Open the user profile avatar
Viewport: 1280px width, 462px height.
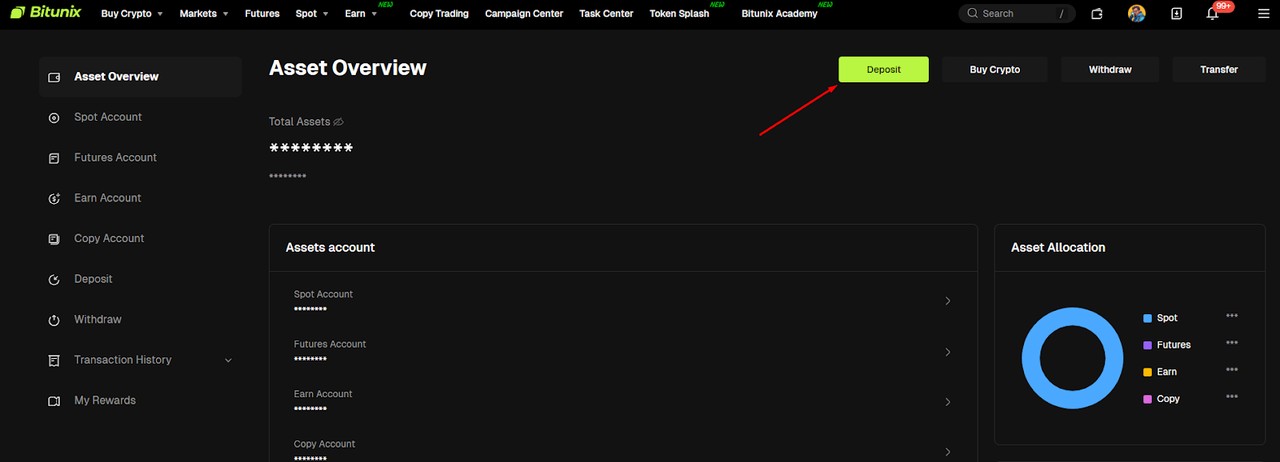click(x=1136, y=14)
